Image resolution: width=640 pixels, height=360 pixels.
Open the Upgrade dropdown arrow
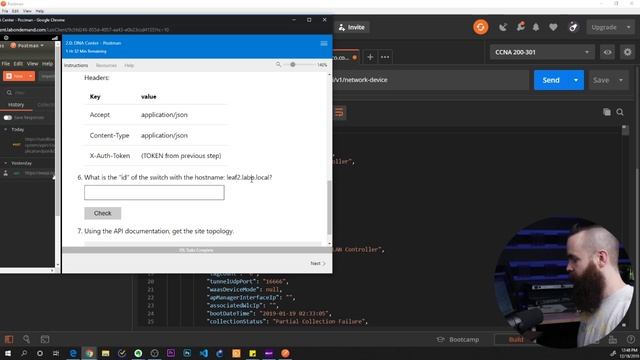tap(628, 27)
